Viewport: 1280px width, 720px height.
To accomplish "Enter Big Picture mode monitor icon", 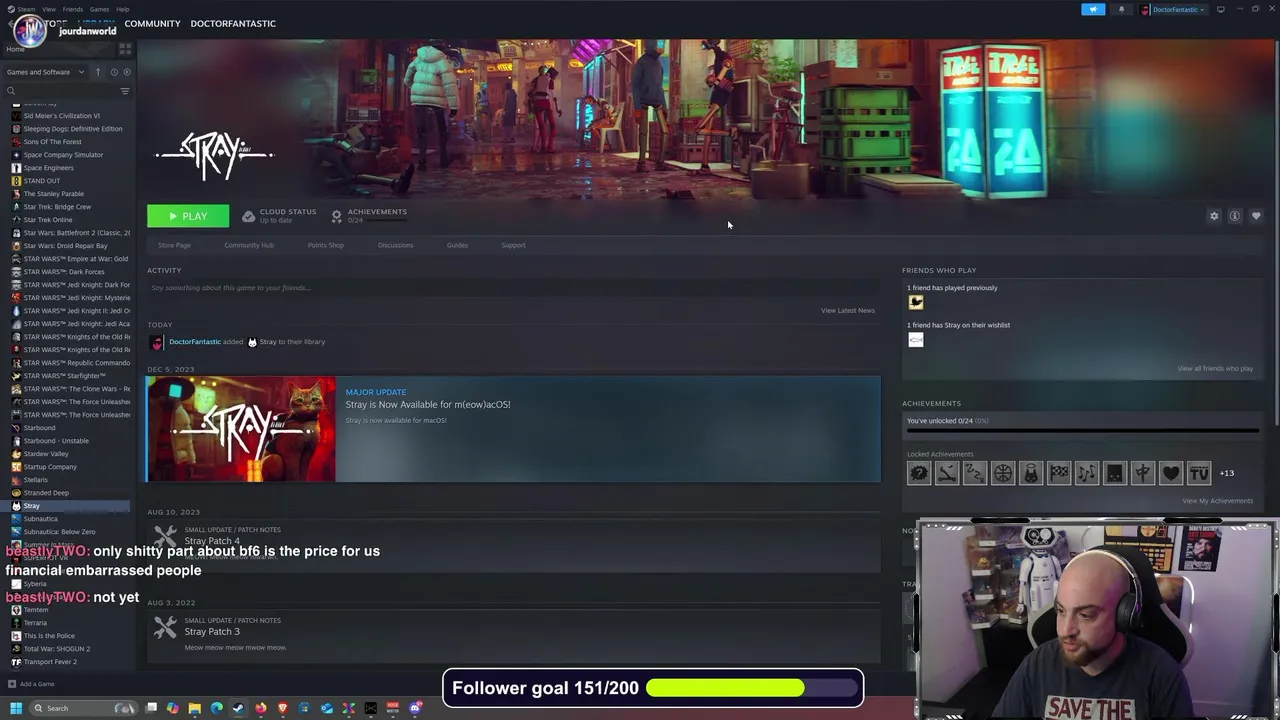I will pyautogui.click(x=1220, y=9).
